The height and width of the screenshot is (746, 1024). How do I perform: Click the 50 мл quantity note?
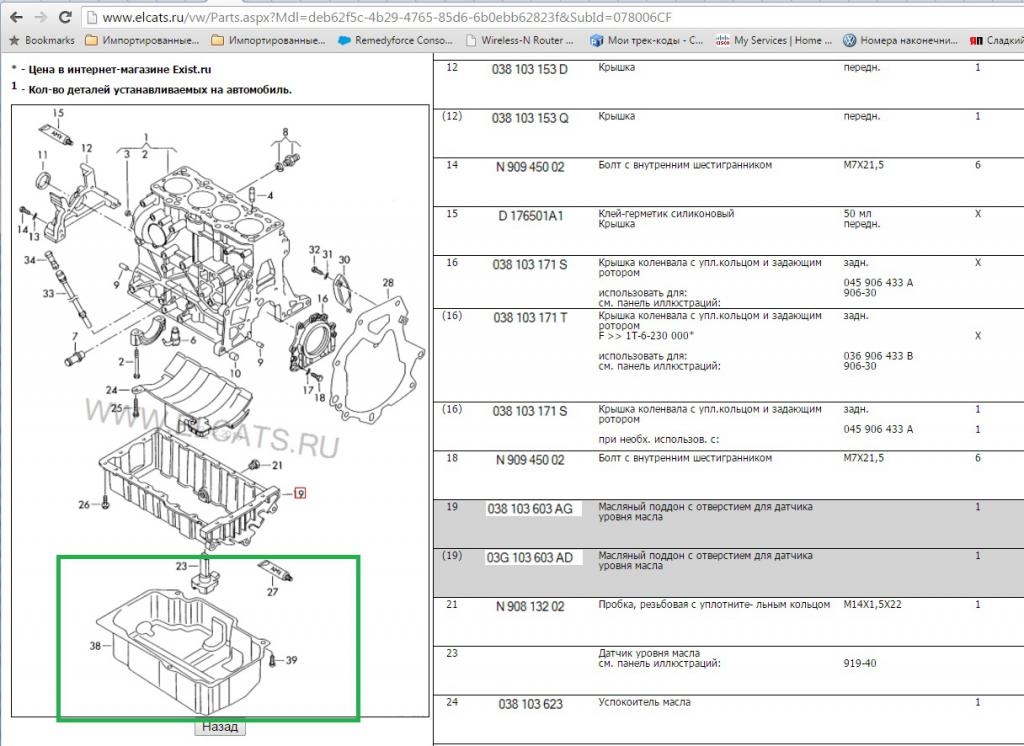(x=857, y=214)
